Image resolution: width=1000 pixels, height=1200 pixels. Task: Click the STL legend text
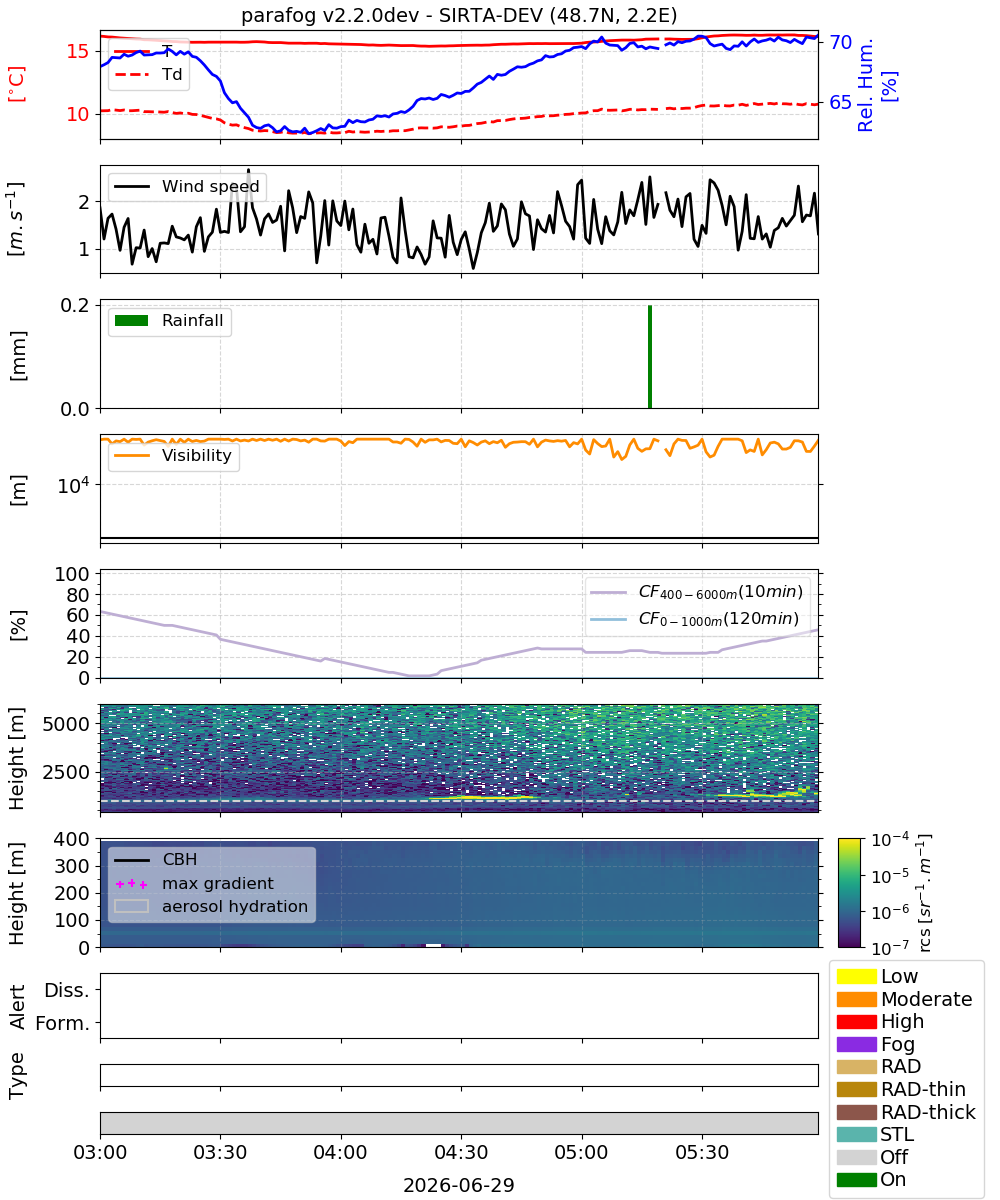(898, 1134)
